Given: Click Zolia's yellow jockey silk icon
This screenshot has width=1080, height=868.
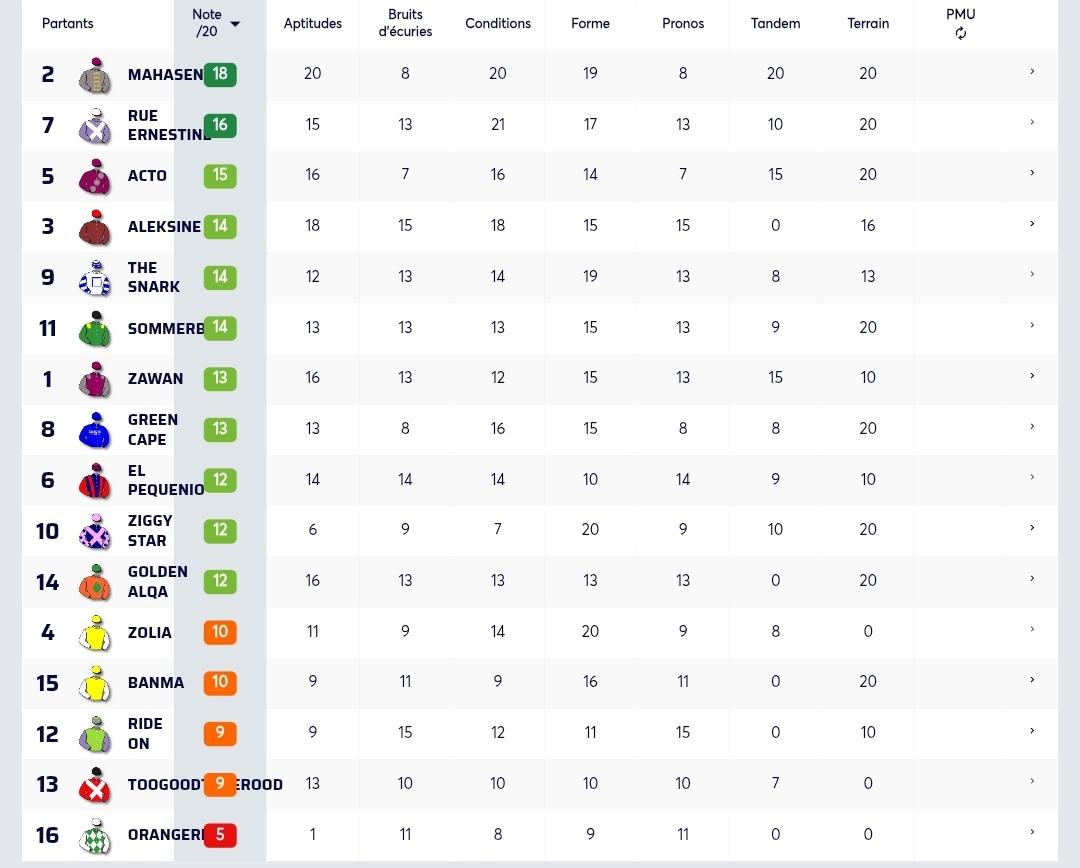Looking at the screenshot, I should coord(95,632).
